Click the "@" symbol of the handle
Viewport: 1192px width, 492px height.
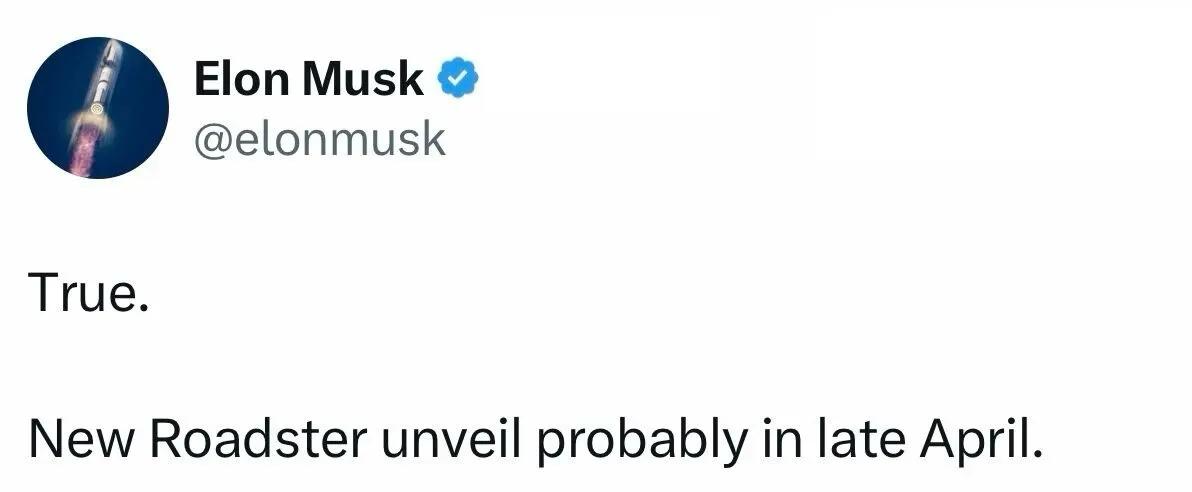pos(210,139)
